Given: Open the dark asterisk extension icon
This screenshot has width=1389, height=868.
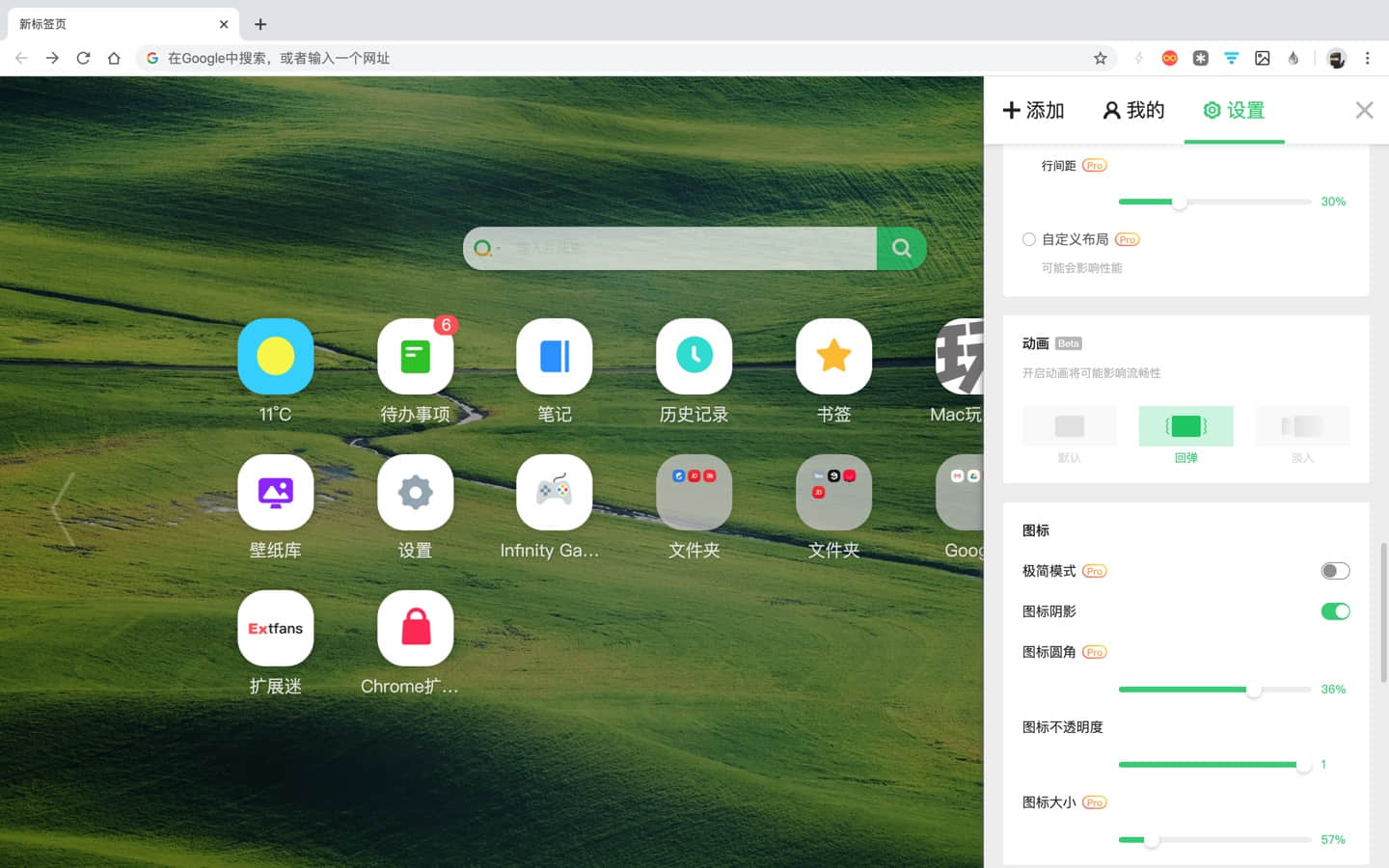Looking at the screenshot, I should point(1201,58).
